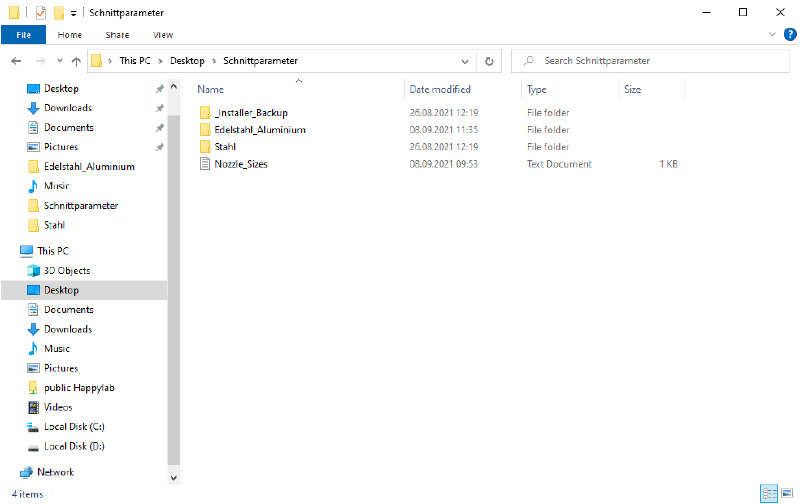This screenshot has height=504, width=800.
Task: Click the Back navigation arrow
Action: (x=17, y=61)
